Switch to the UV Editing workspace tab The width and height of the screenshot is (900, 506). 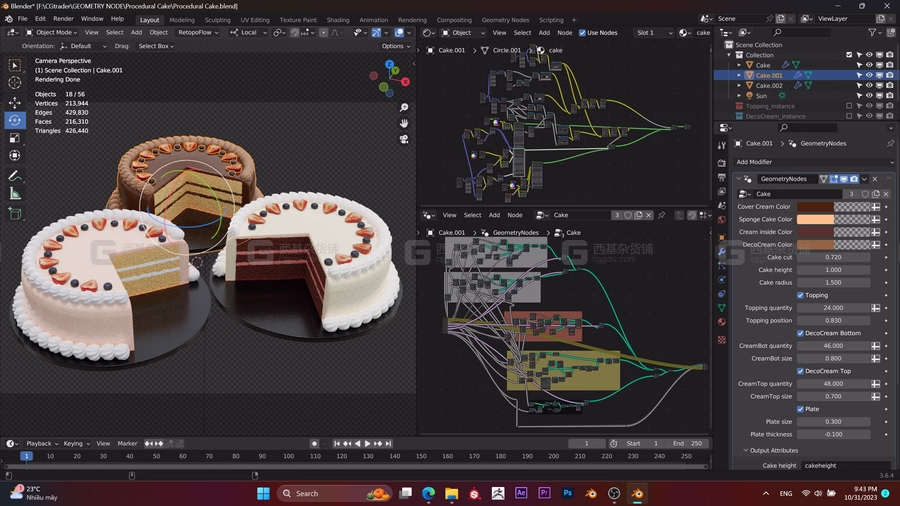click(255, 20)
